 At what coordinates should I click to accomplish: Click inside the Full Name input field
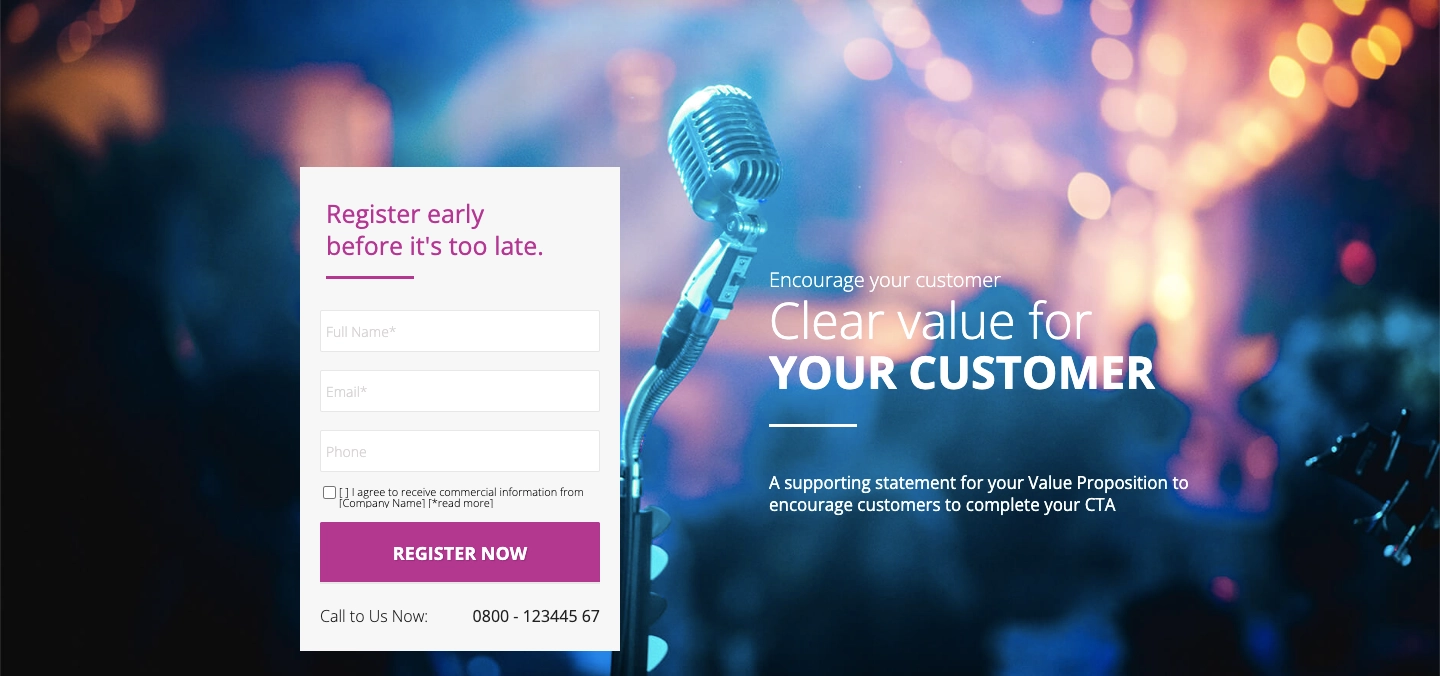(459, 331)
